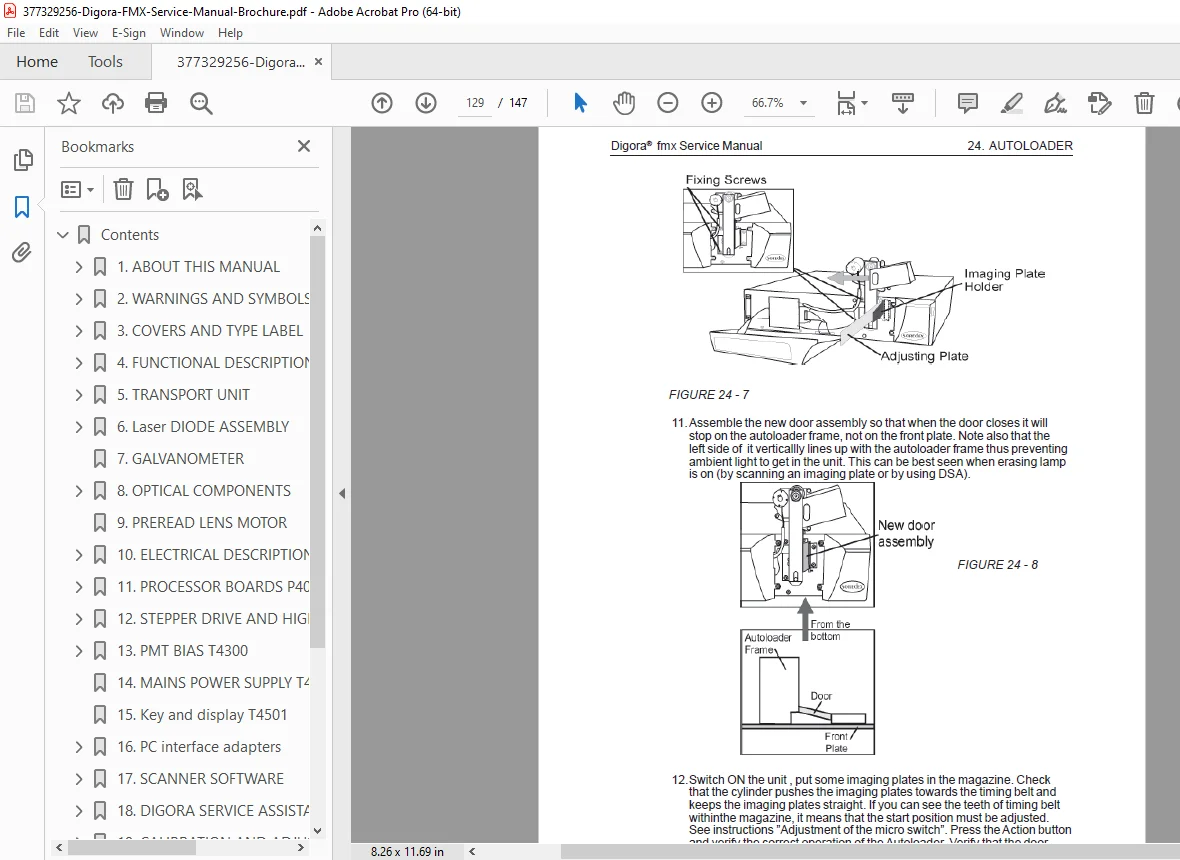Close the 377329256-Digora document tab
The image size is (1180, 860).
tap(318, 62)
